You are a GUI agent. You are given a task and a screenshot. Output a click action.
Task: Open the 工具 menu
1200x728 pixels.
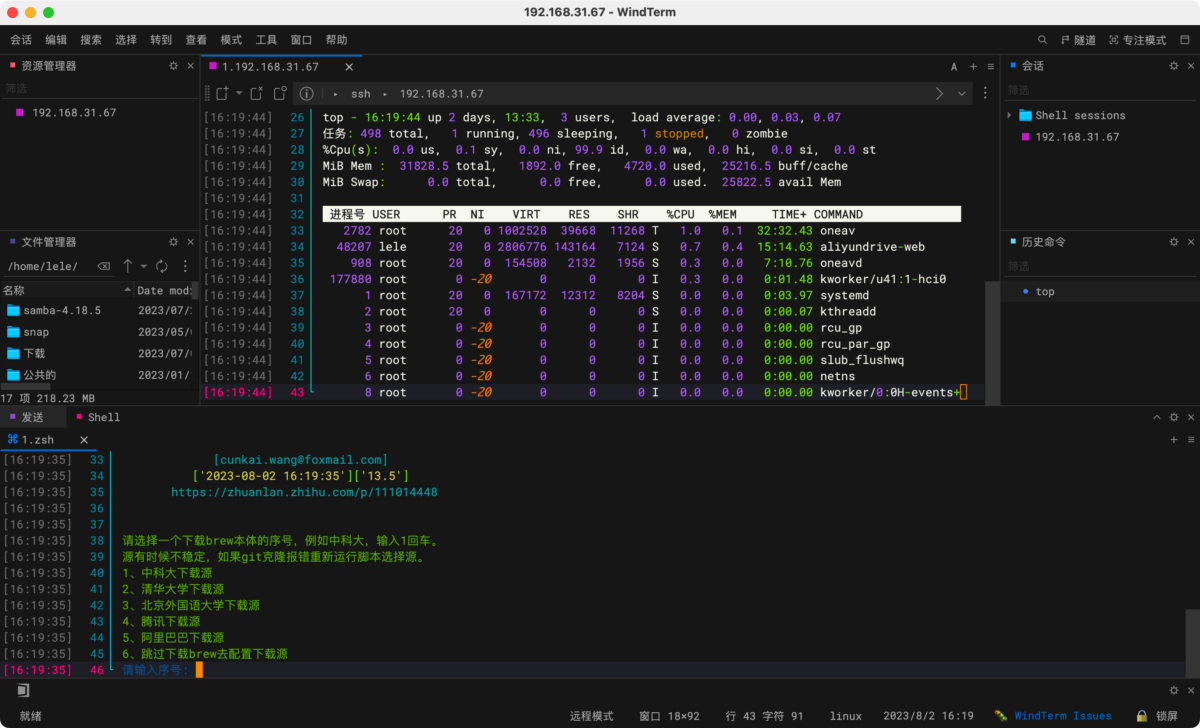266,40
